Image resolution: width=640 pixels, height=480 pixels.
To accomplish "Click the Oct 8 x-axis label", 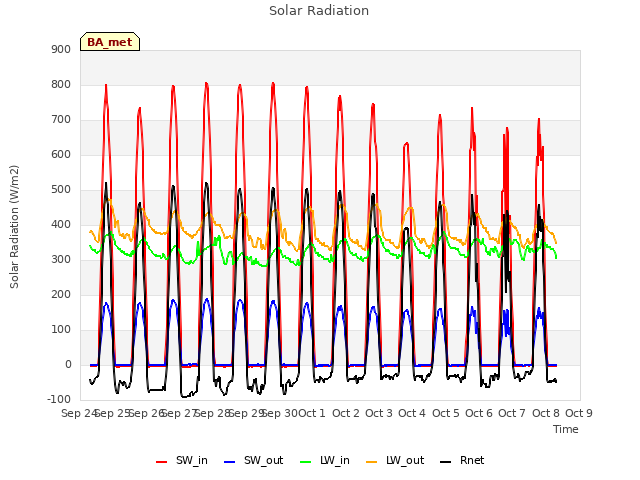I will 546,413.
